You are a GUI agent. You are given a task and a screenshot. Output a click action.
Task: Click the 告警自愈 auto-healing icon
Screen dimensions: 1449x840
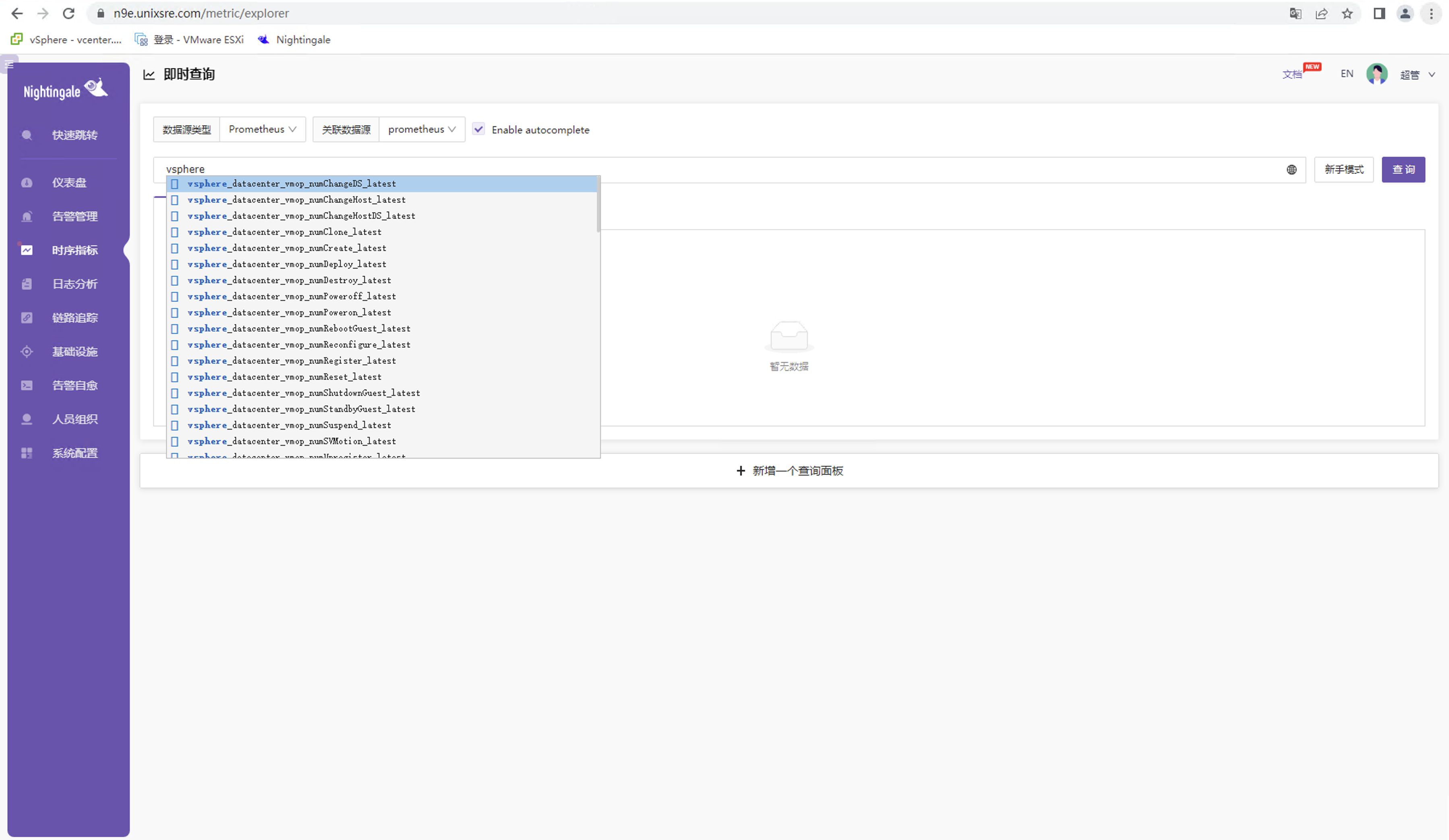(x=27, y=385)
